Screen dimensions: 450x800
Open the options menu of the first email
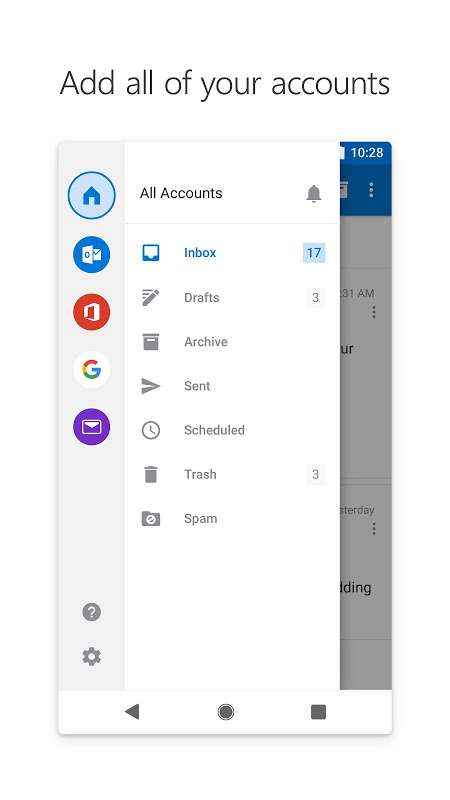374,312
